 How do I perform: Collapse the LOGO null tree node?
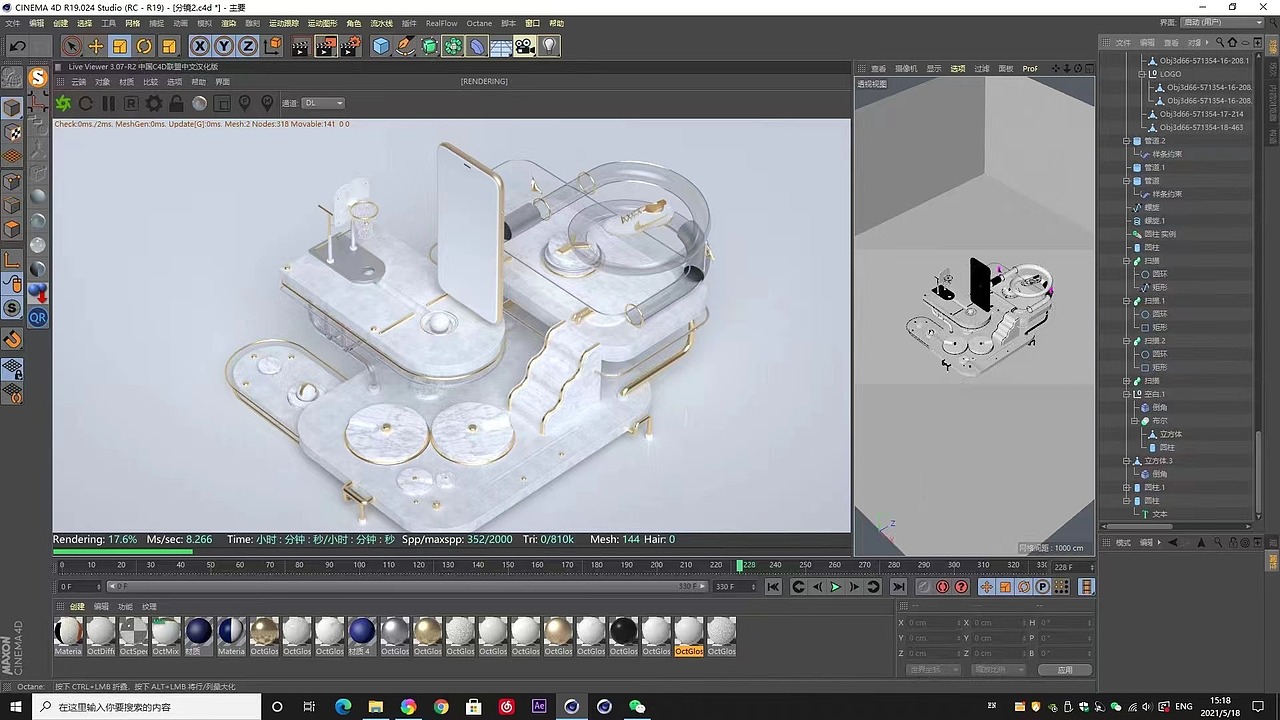pos(1144,74)
